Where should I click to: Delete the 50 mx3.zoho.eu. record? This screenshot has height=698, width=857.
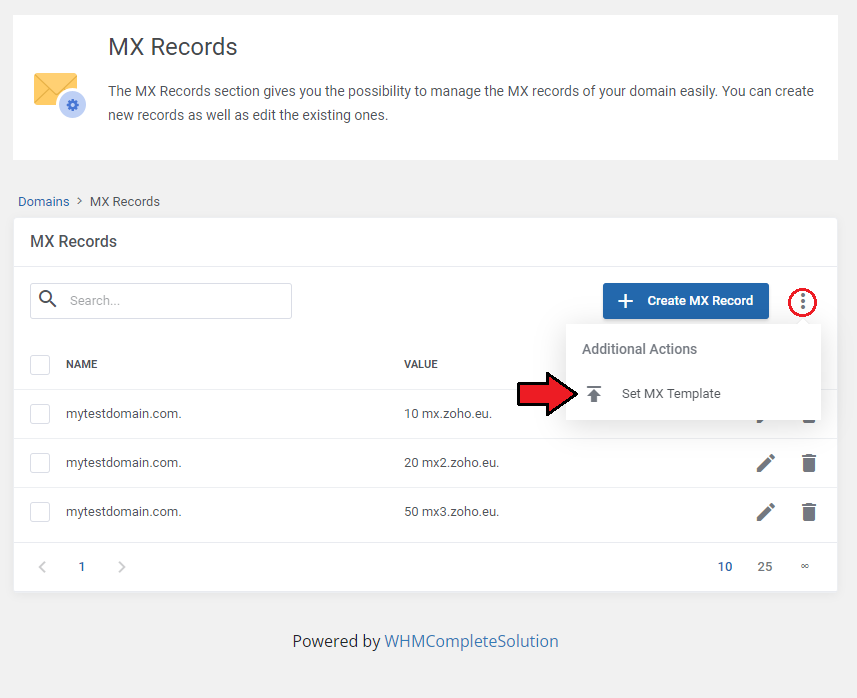click(x=809, y=512)
